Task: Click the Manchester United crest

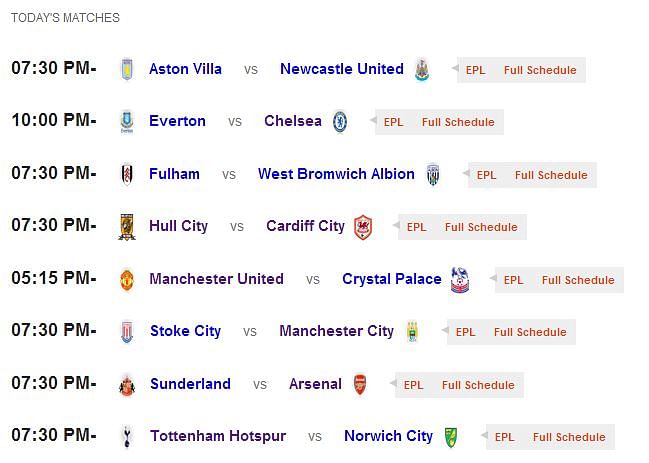Action: click(127, 279)
